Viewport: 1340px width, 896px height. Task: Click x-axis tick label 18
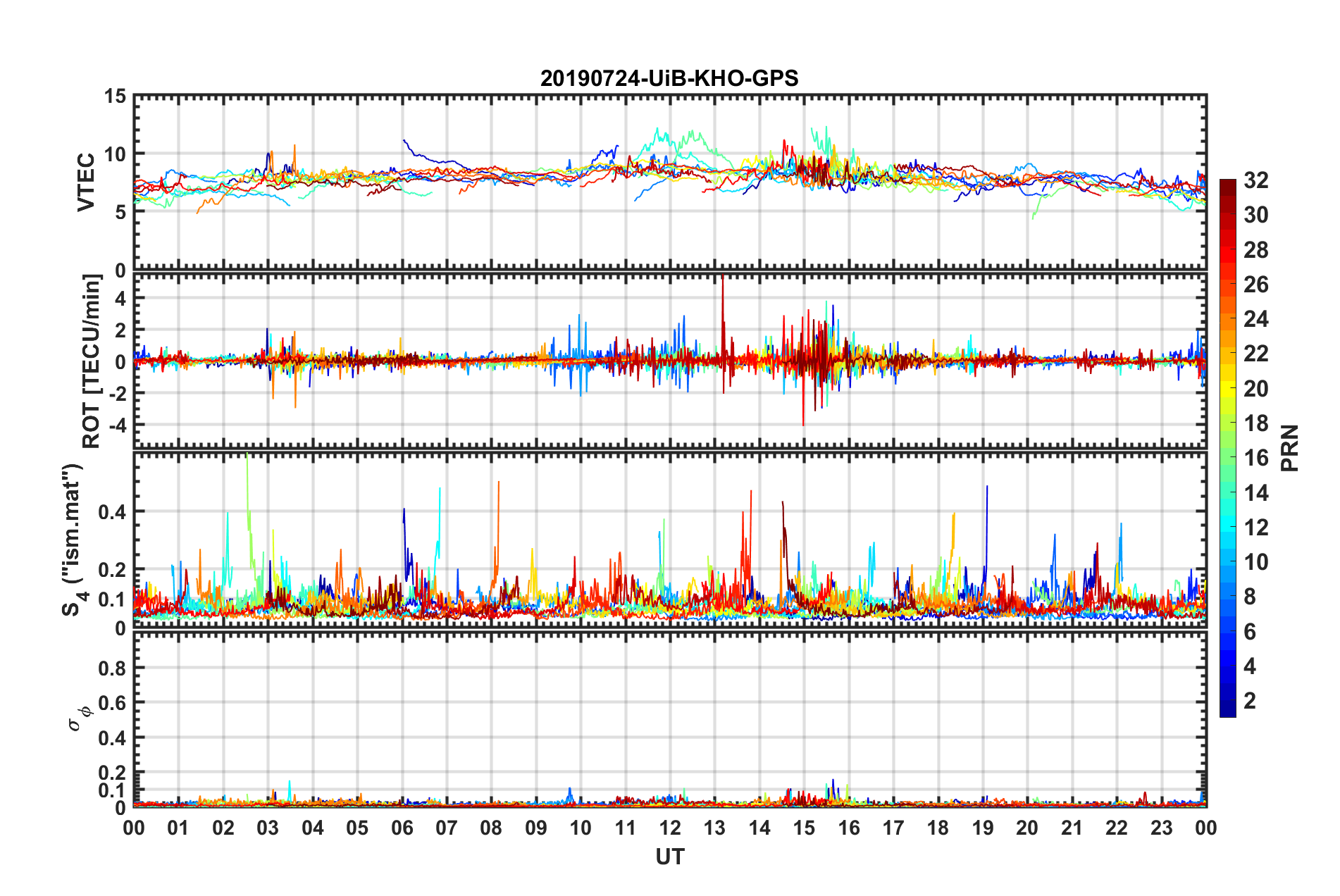(x=938, y=828)
